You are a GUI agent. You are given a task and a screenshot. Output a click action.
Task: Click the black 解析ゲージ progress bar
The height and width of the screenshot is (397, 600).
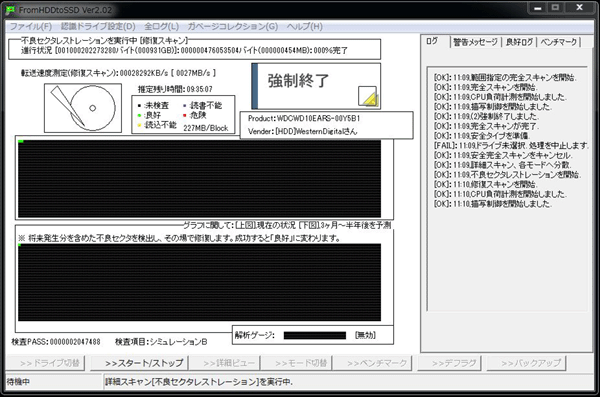point(315,335)
